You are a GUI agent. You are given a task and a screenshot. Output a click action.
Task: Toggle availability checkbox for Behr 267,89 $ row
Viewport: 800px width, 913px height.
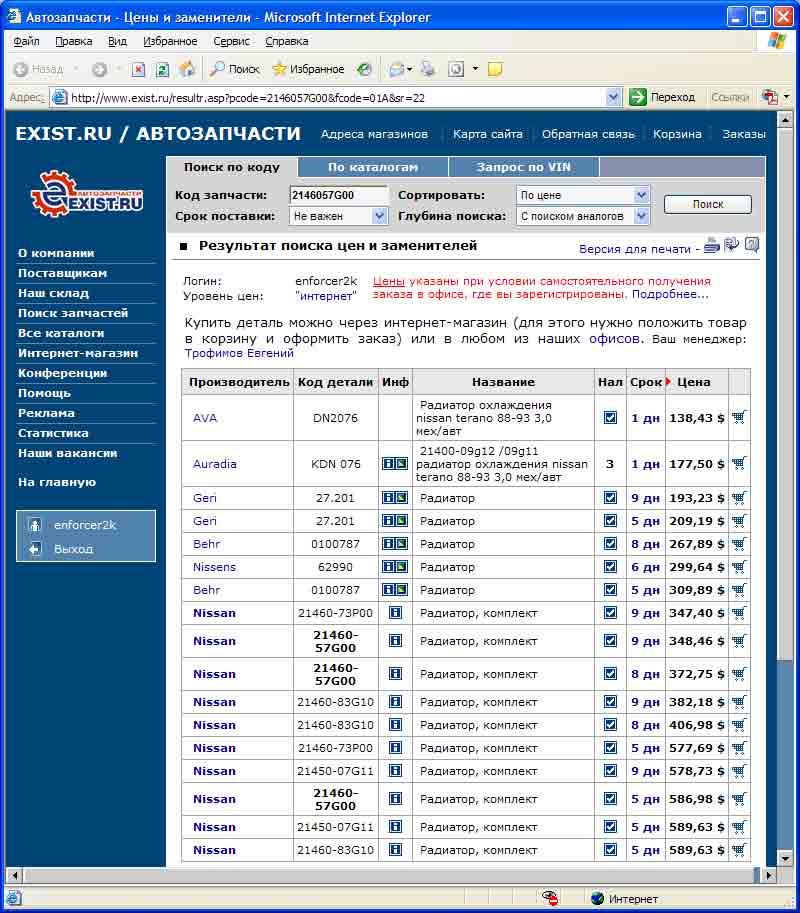pos(610,544)
